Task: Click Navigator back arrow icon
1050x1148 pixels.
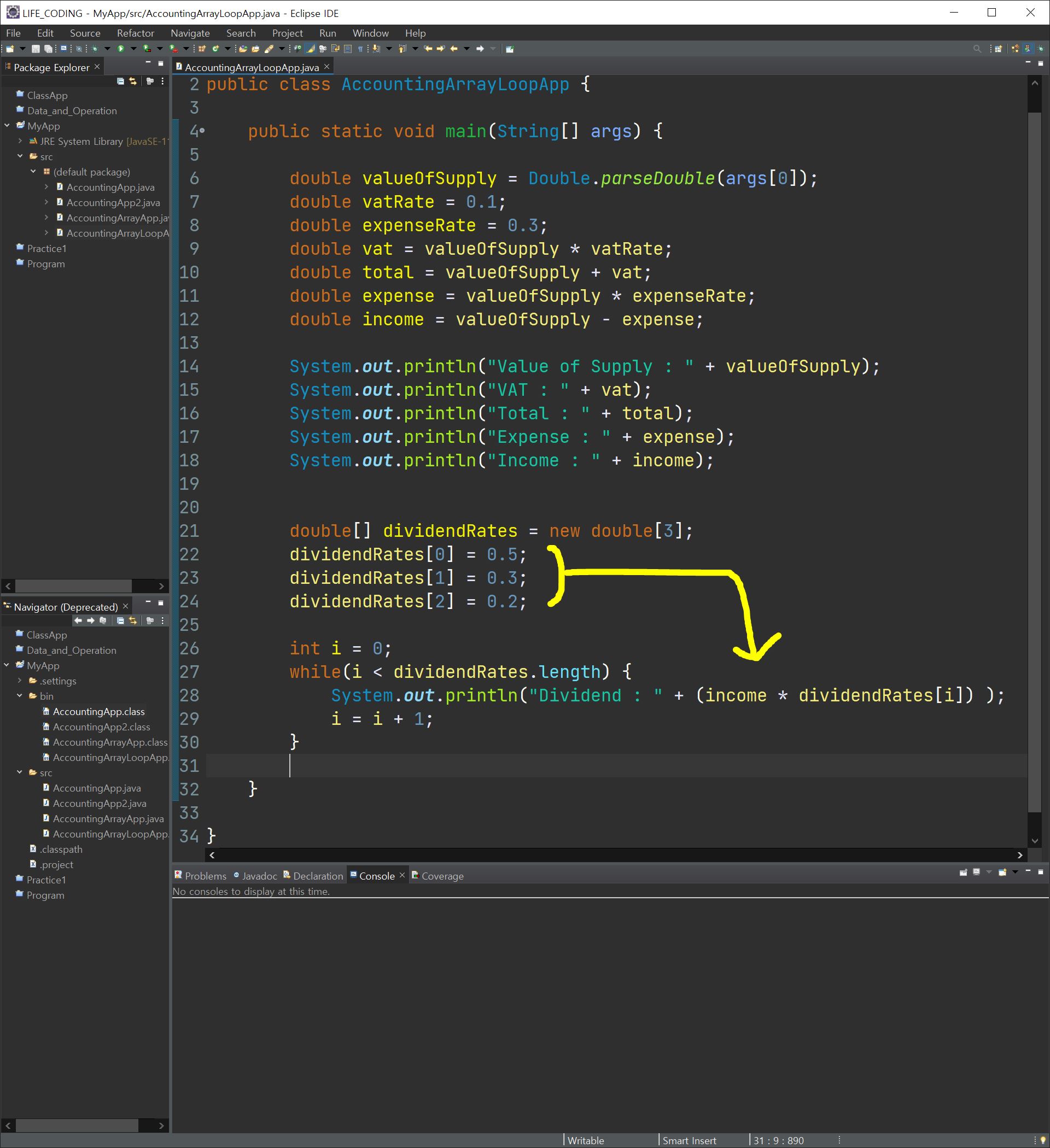Action: [x=78, y=620]
